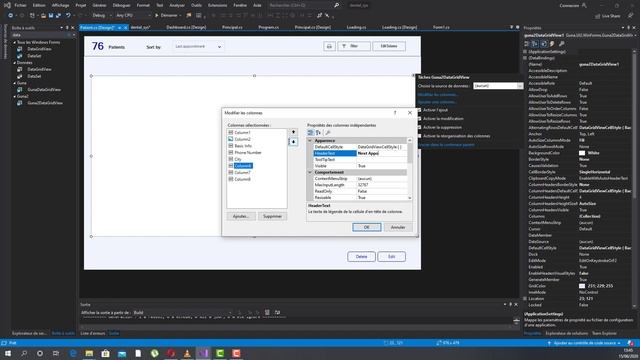Open Microsoft Store from taskbar

(x=105, y=353)
